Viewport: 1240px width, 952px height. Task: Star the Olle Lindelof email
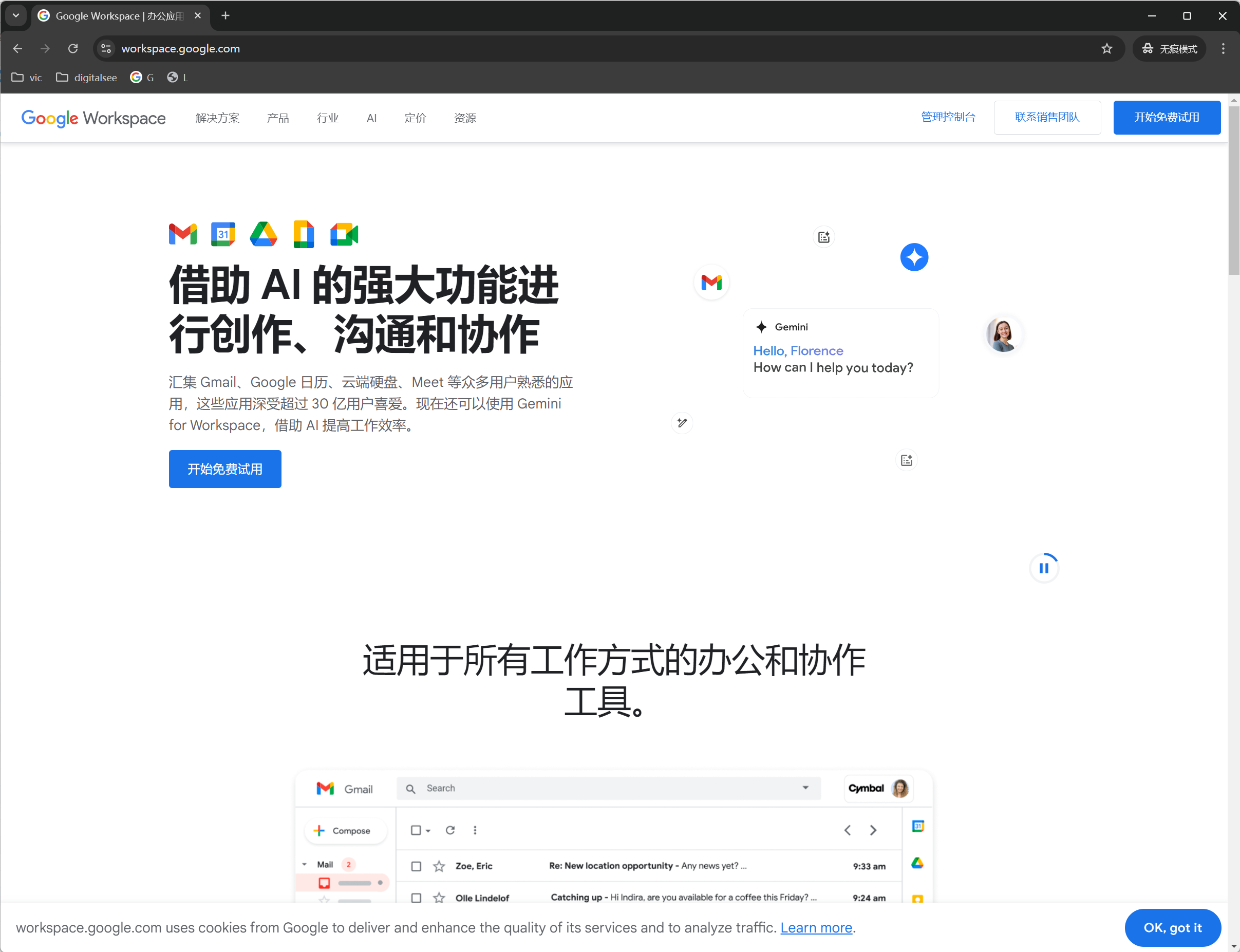pos(439,898)
